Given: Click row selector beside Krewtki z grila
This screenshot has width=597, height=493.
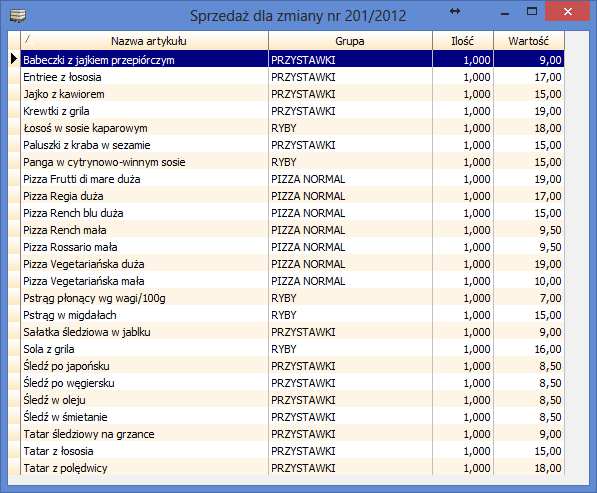Looking at the screenshot, I should (14, 111).
